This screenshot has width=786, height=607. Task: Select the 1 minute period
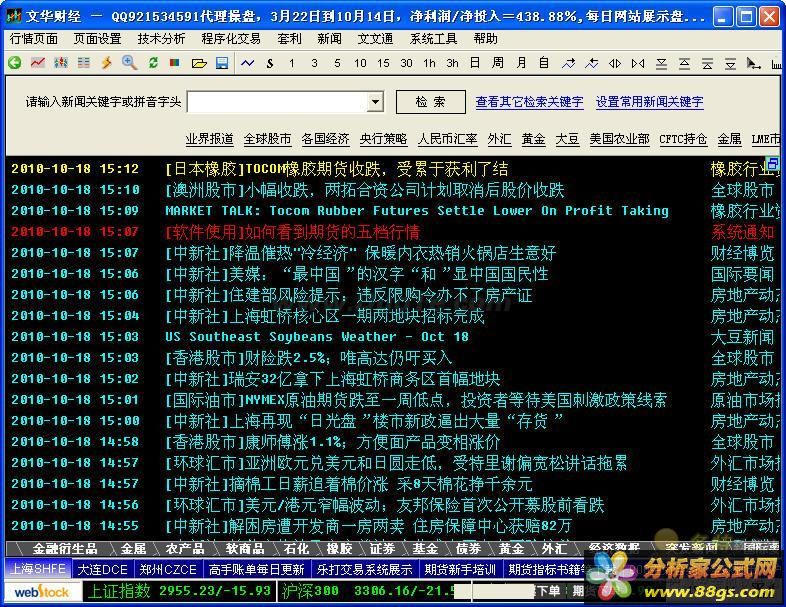coord(292,63)
